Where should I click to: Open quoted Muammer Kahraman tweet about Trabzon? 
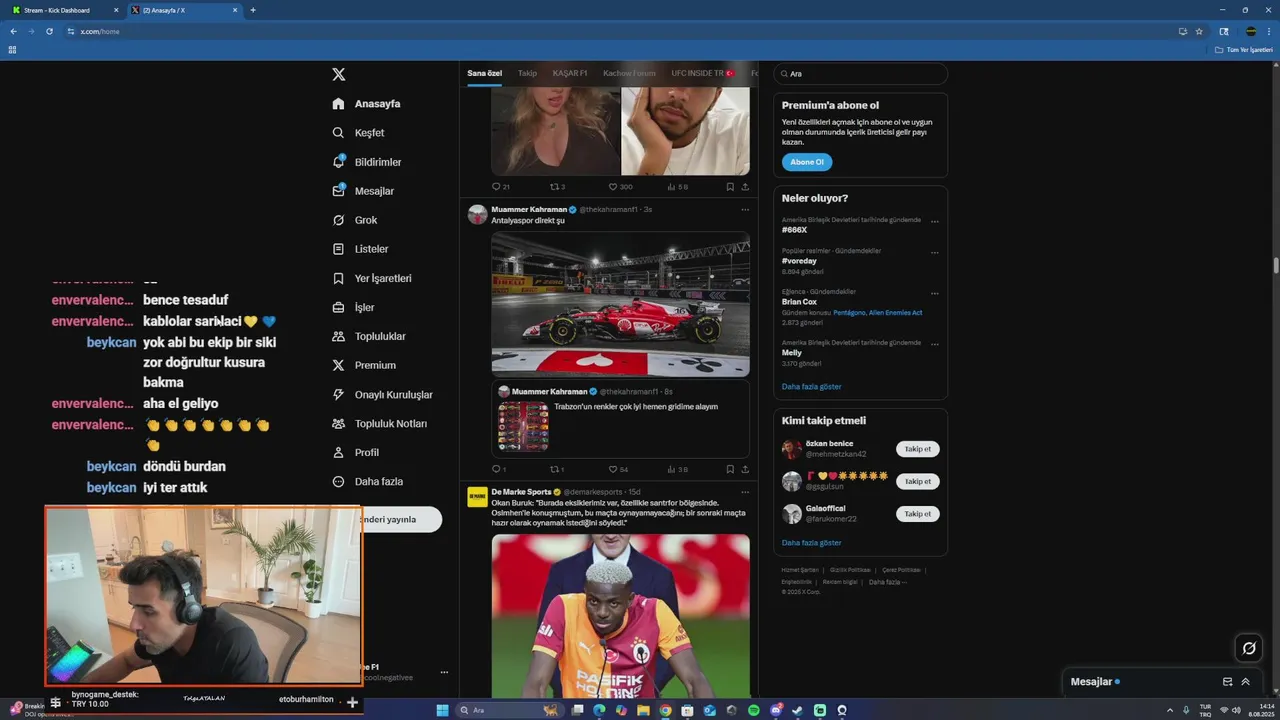(x=620, y=418)
